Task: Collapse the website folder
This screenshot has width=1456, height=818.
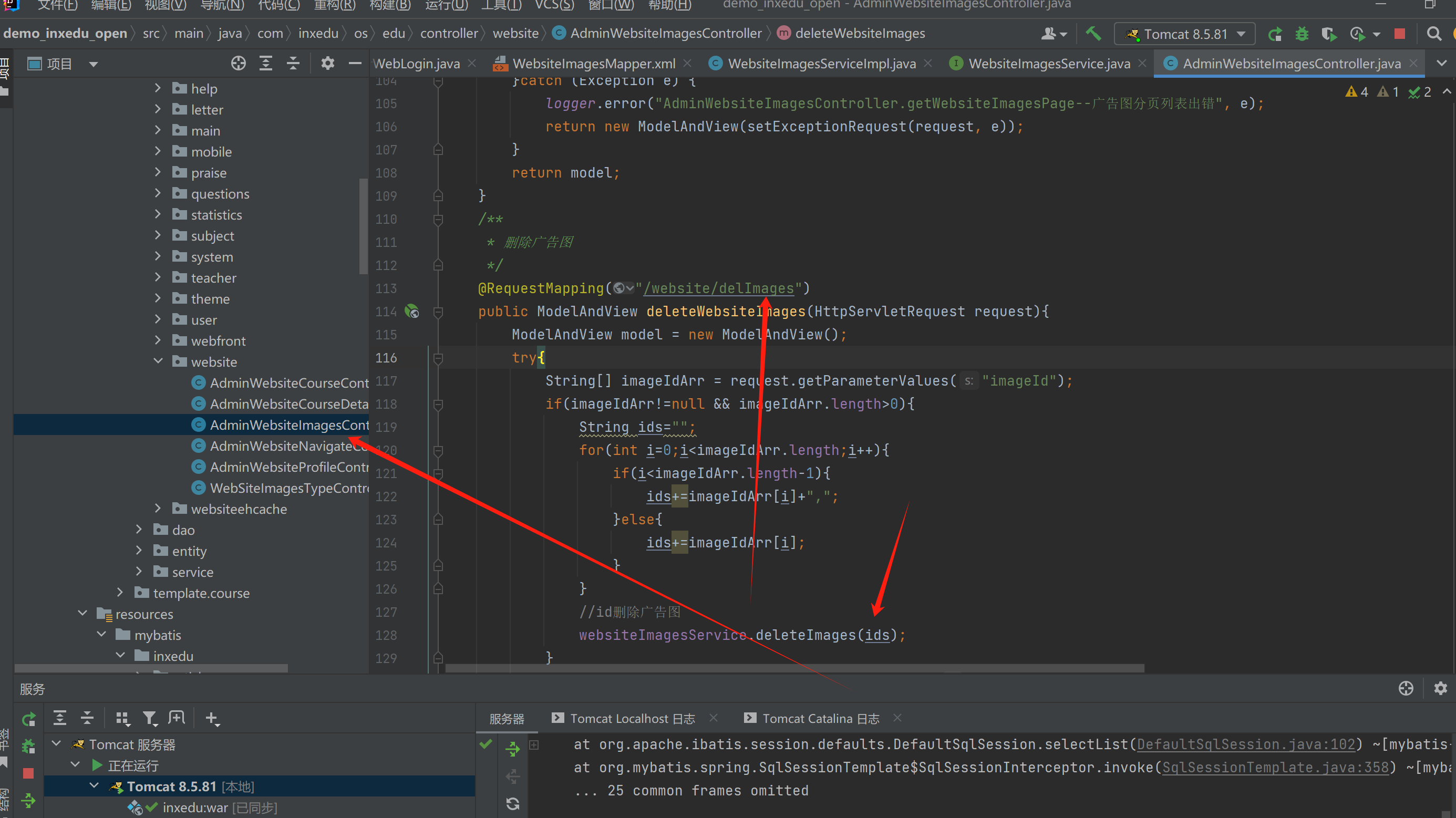Action: tap(158, 361)
